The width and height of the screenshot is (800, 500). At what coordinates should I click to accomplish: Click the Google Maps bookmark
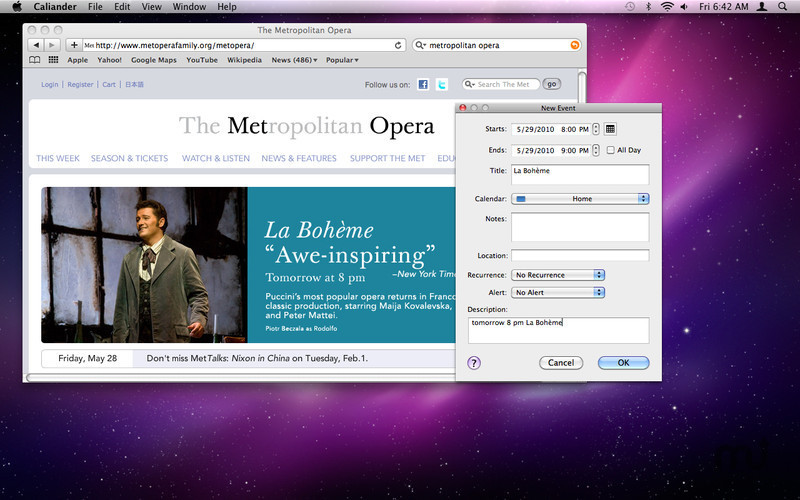tap(154, 60)
